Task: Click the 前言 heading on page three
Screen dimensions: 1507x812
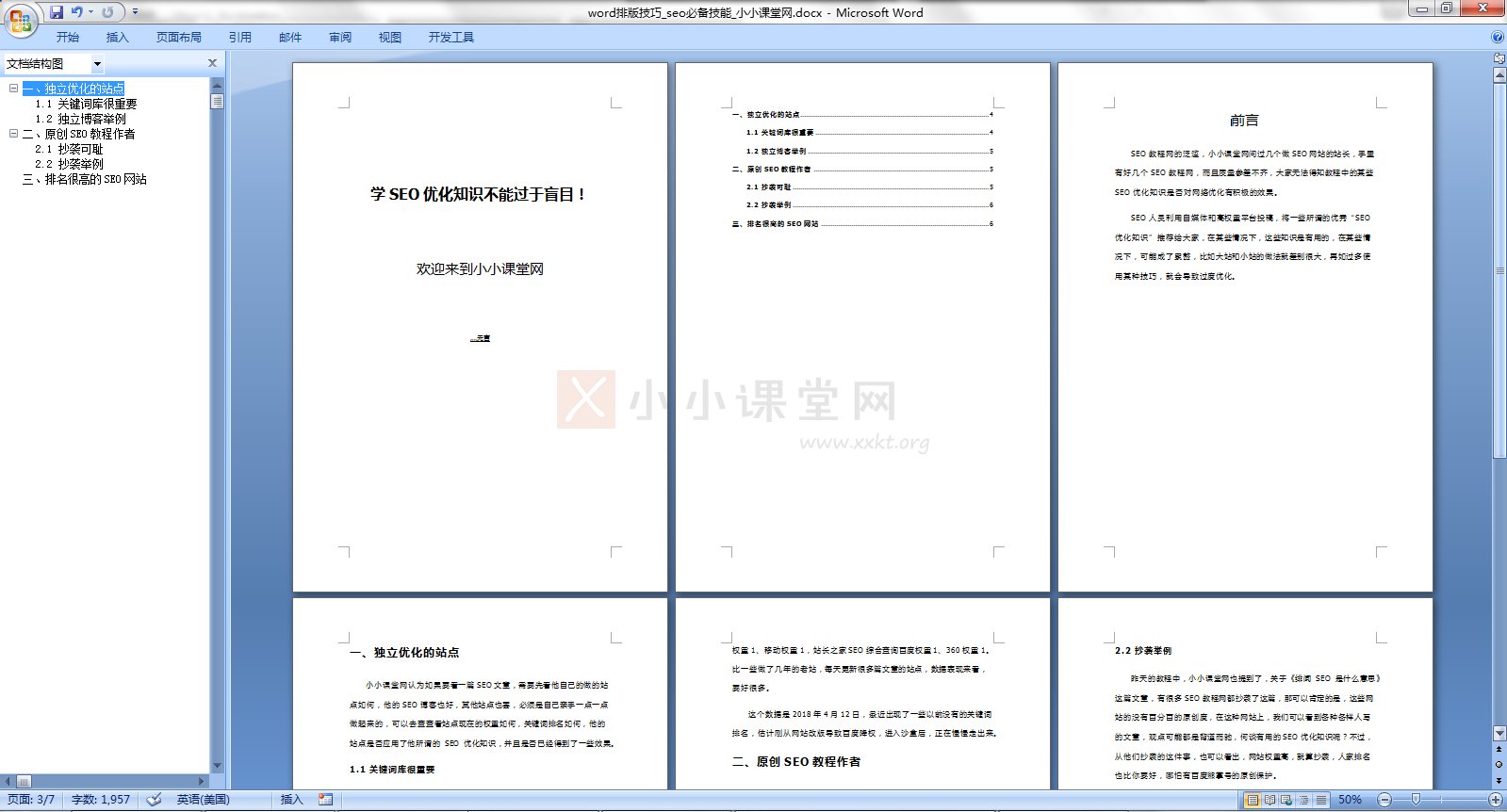Action: click(x=1244, y=121)
